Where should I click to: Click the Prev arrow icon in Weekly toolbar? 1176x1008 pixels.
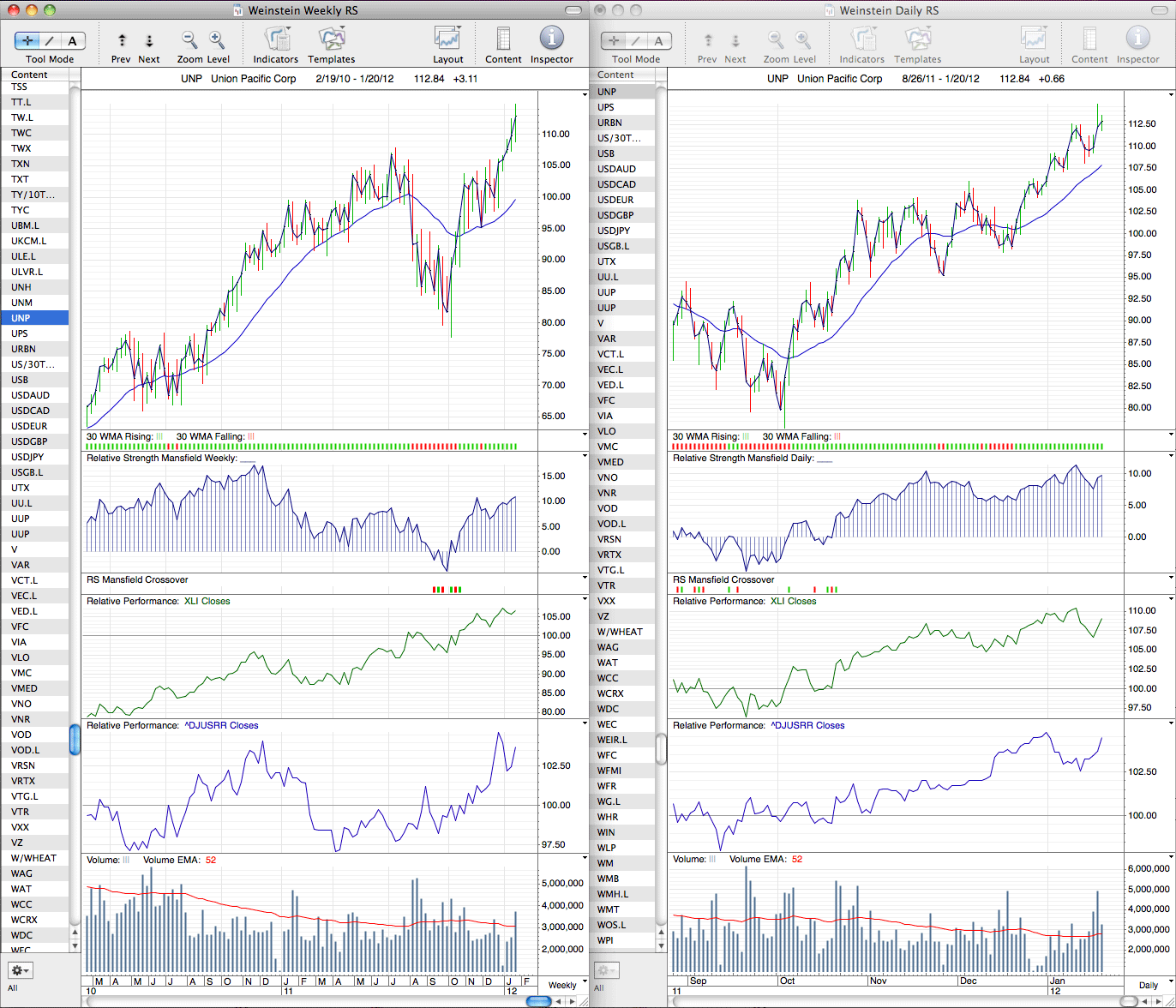click(122, 40)
